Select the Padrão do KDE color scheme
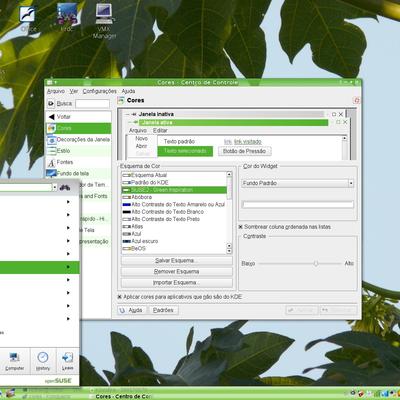Image resolution: width=400 pixels, height=400 pixels. [174, 182]
